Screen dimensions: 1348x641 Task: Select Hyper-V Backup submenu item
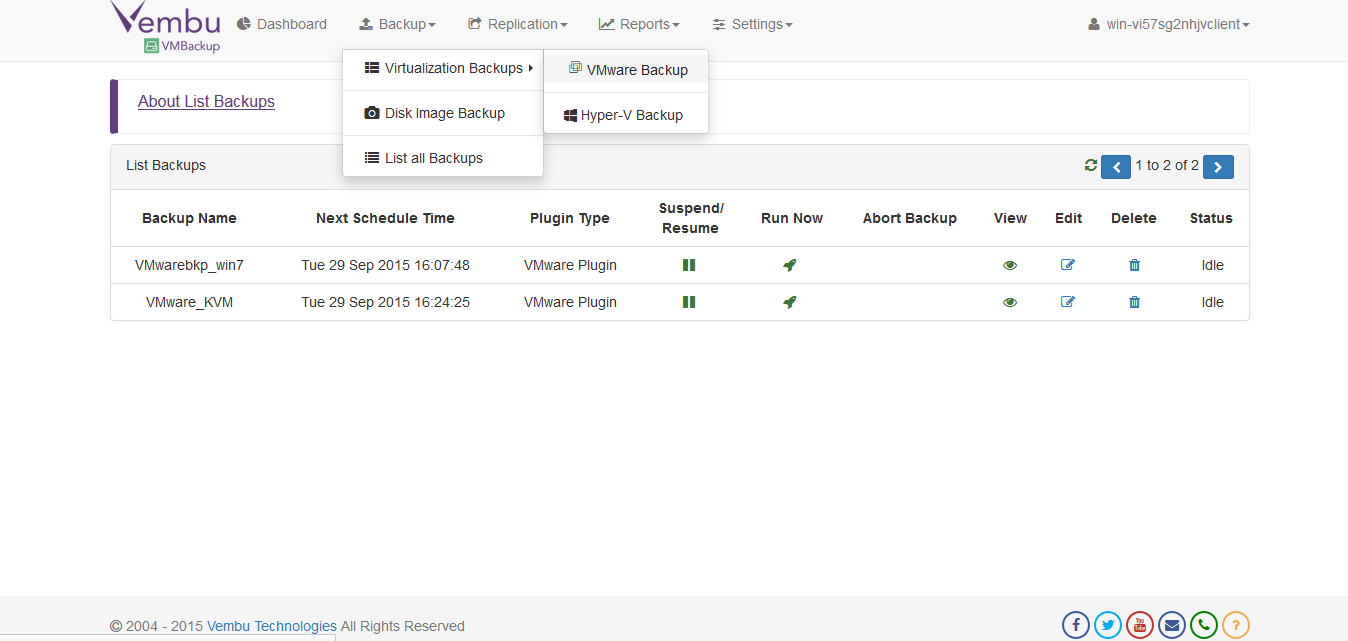click(x=626, y=115)
